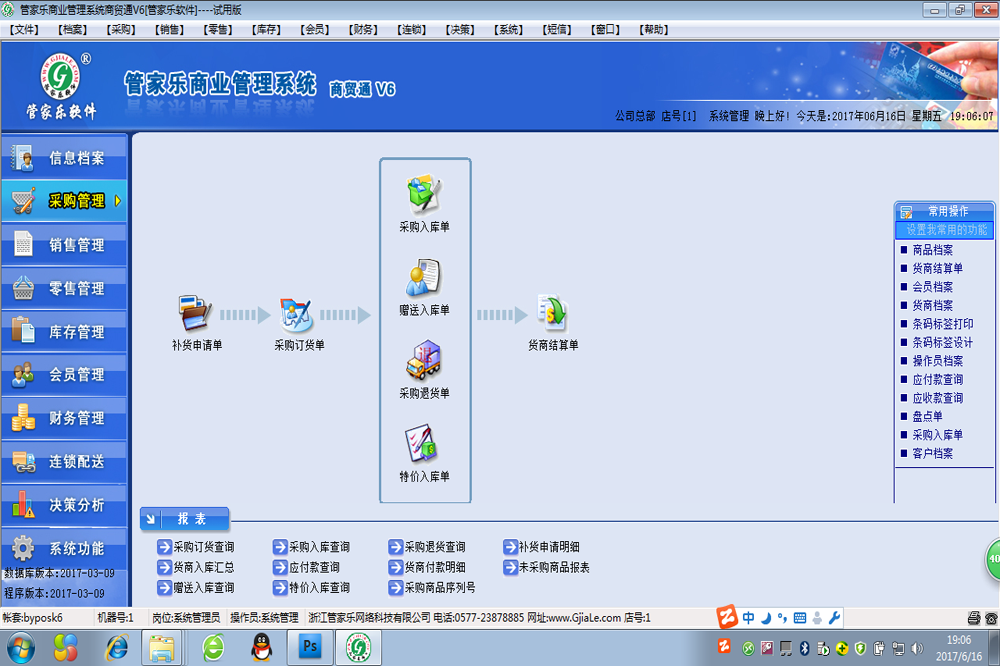Click 设置我常用的功能 button
The height and width of the screenshot is (666, 1000).
coord(945,230)
